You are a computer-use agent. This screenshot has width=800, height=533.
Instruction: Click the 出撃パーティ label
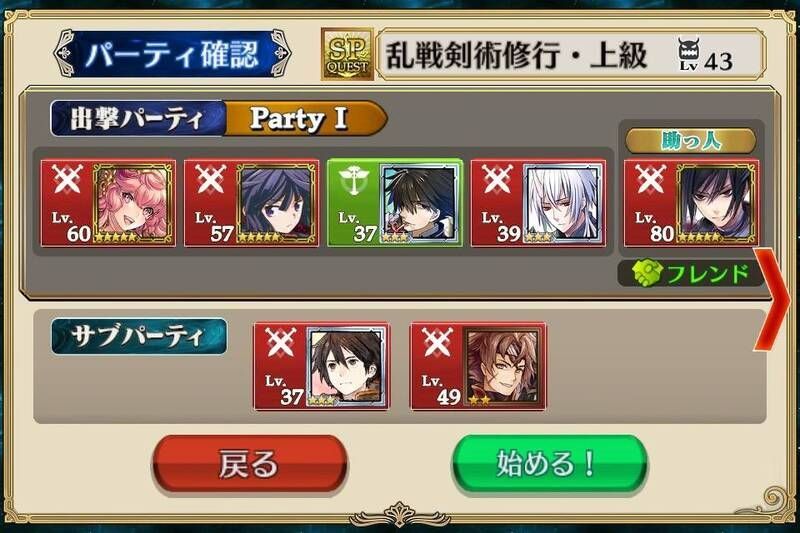(x=137, y=119)
